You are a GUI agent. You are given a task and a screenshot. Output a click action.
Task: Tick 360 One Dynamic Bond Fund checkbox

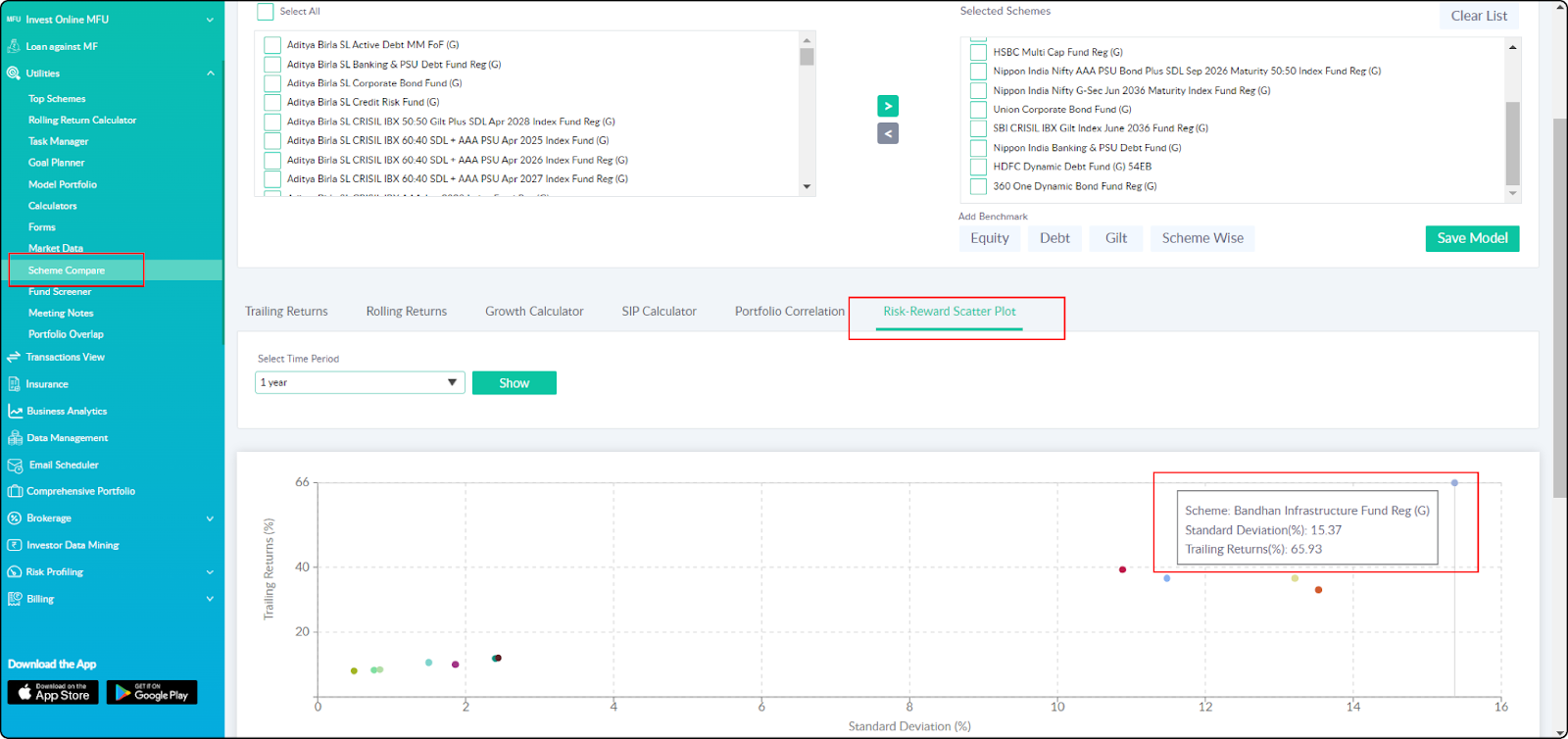(x=978, y=186)
